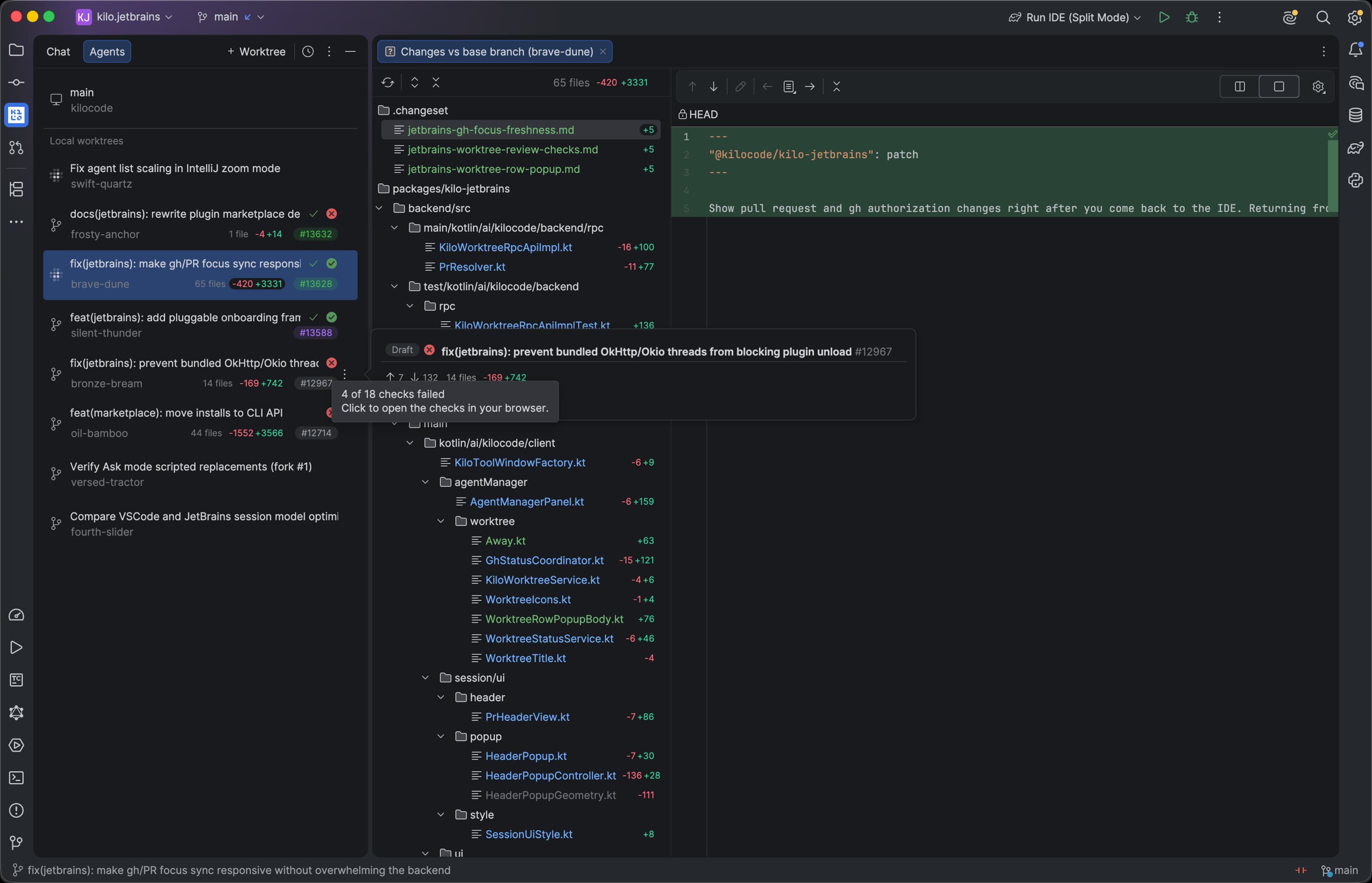Open IDE settings gear in title bar
The image size is (1372, 883).
1355,17
